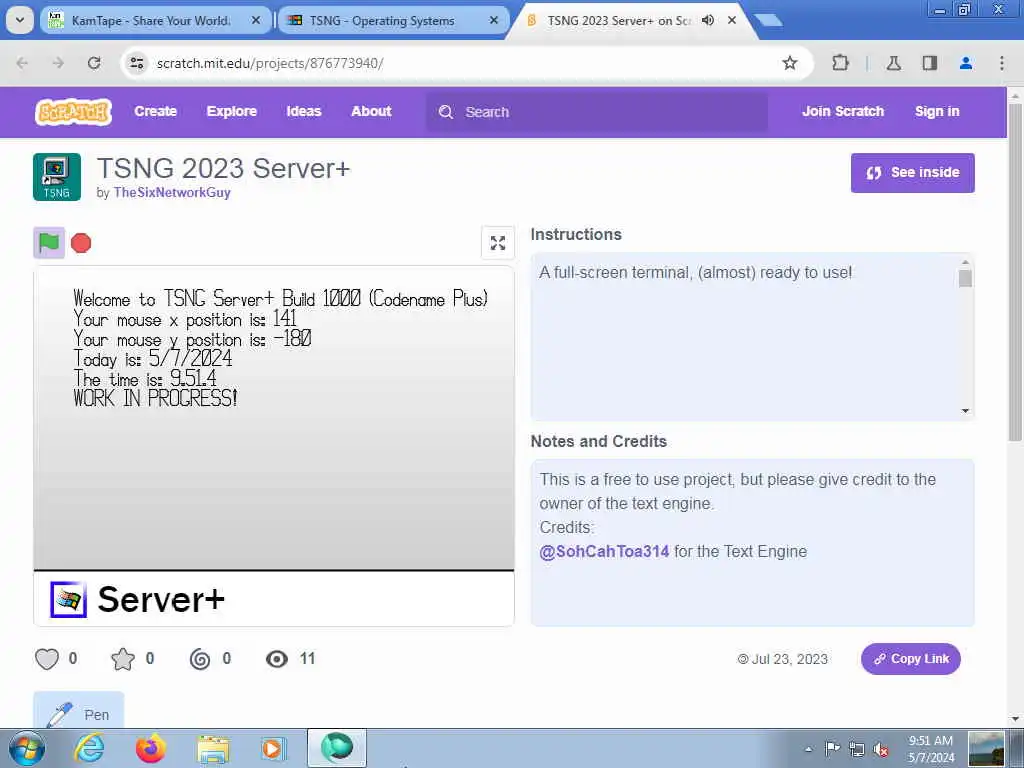Open the About menu item

pos(371,112)
